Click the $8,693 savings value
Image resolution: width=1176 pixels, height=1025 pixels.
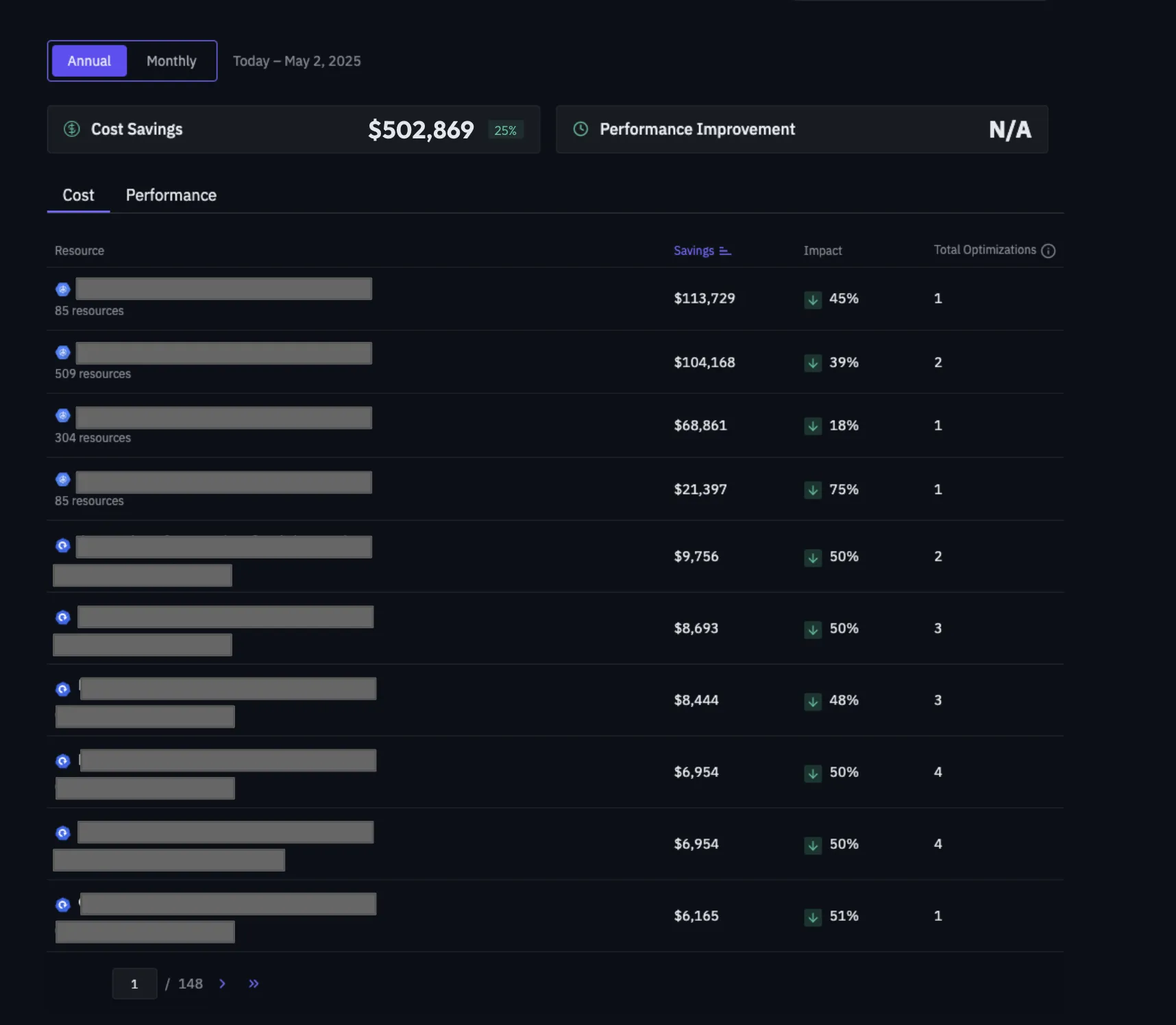tap(696, 628)
